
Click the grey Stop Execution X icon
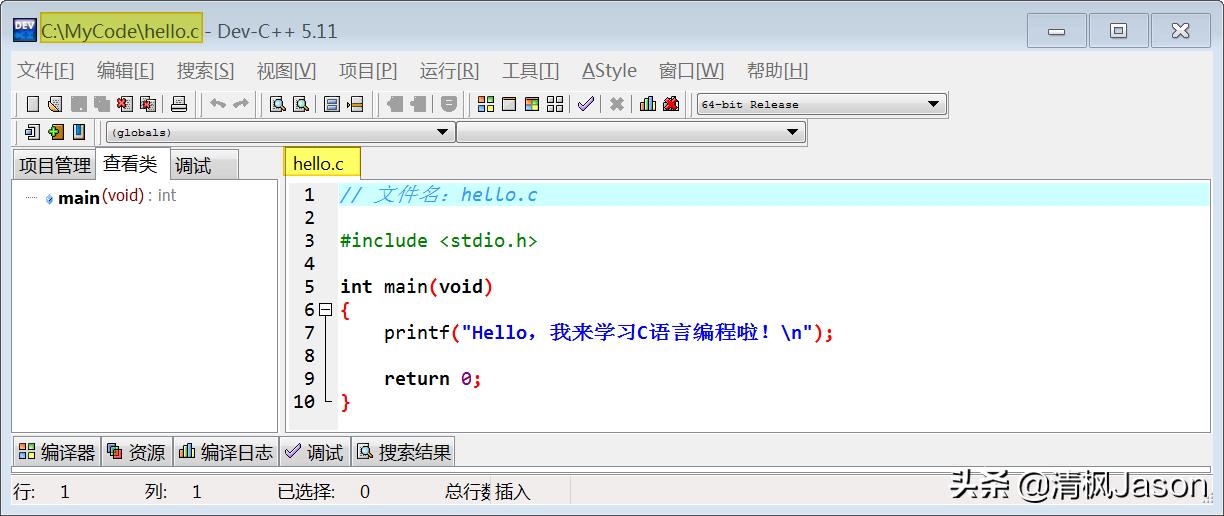coord(617,104)
